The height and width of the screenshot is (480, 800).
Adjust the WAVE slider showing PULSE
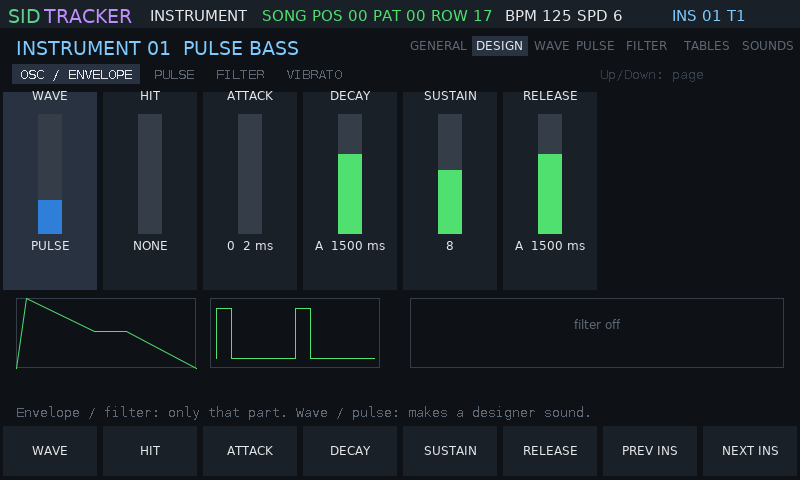50,174
